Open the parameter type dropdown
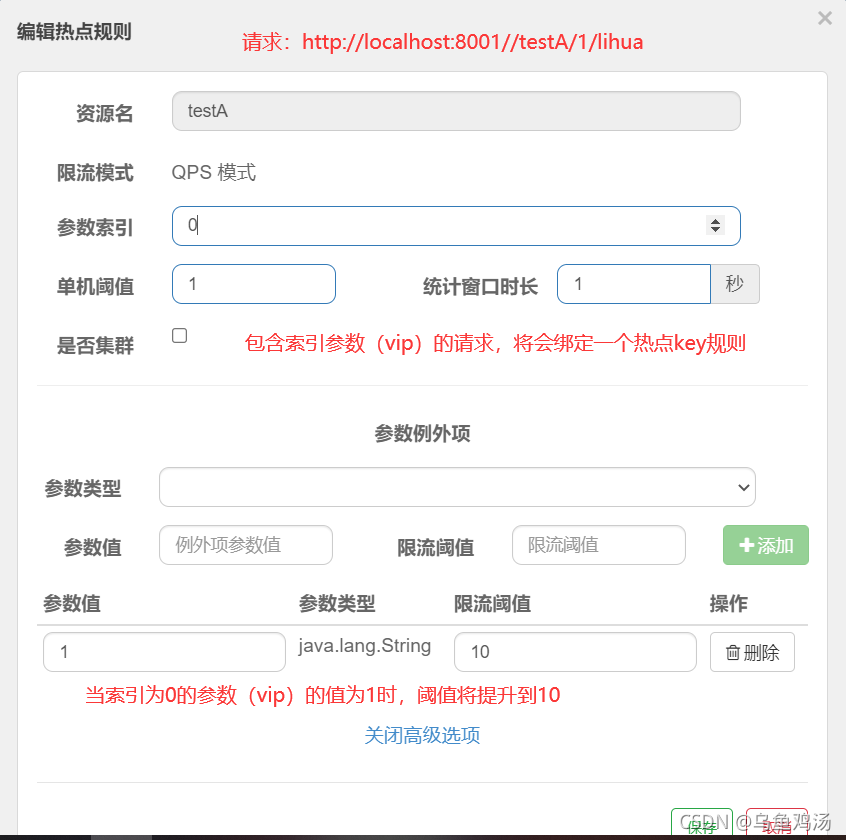This screenshot has width=846, height=840. [457, 487]
